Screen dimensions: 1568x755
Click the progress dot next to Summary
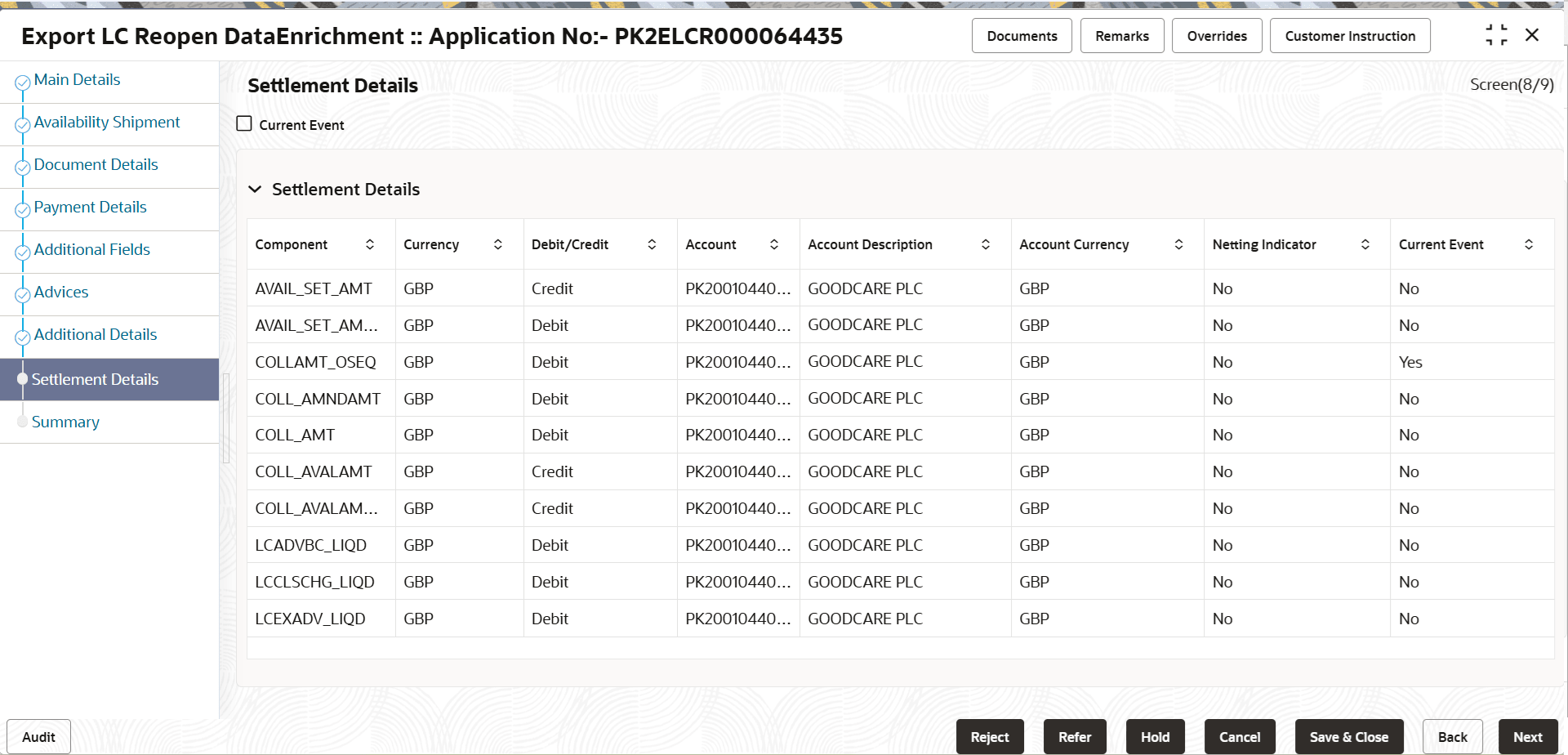22,421
